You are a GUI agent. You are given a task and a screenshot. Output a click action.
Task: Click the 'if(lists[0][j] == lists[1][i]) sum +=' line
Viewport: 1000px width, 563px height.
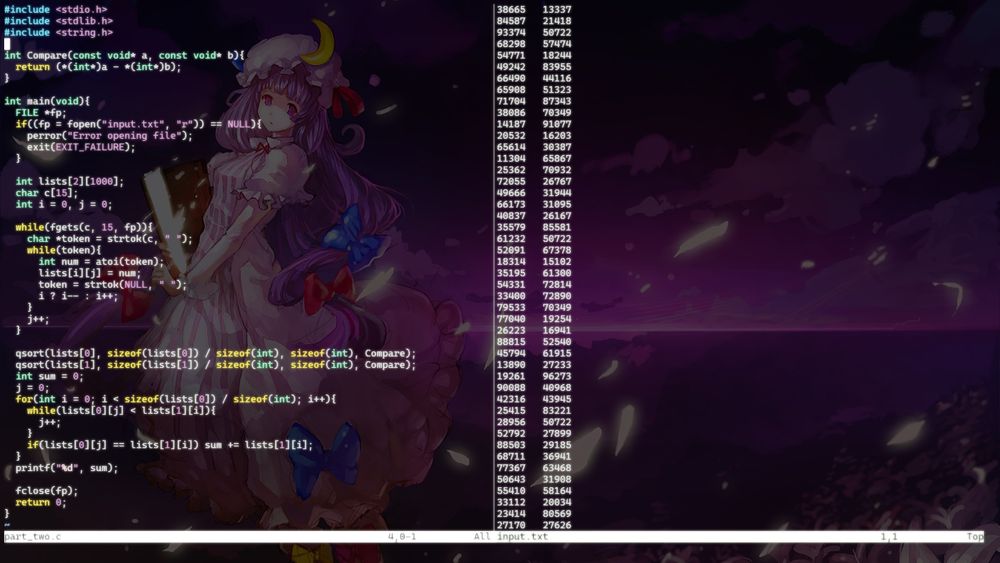click(x=170, y=446)
